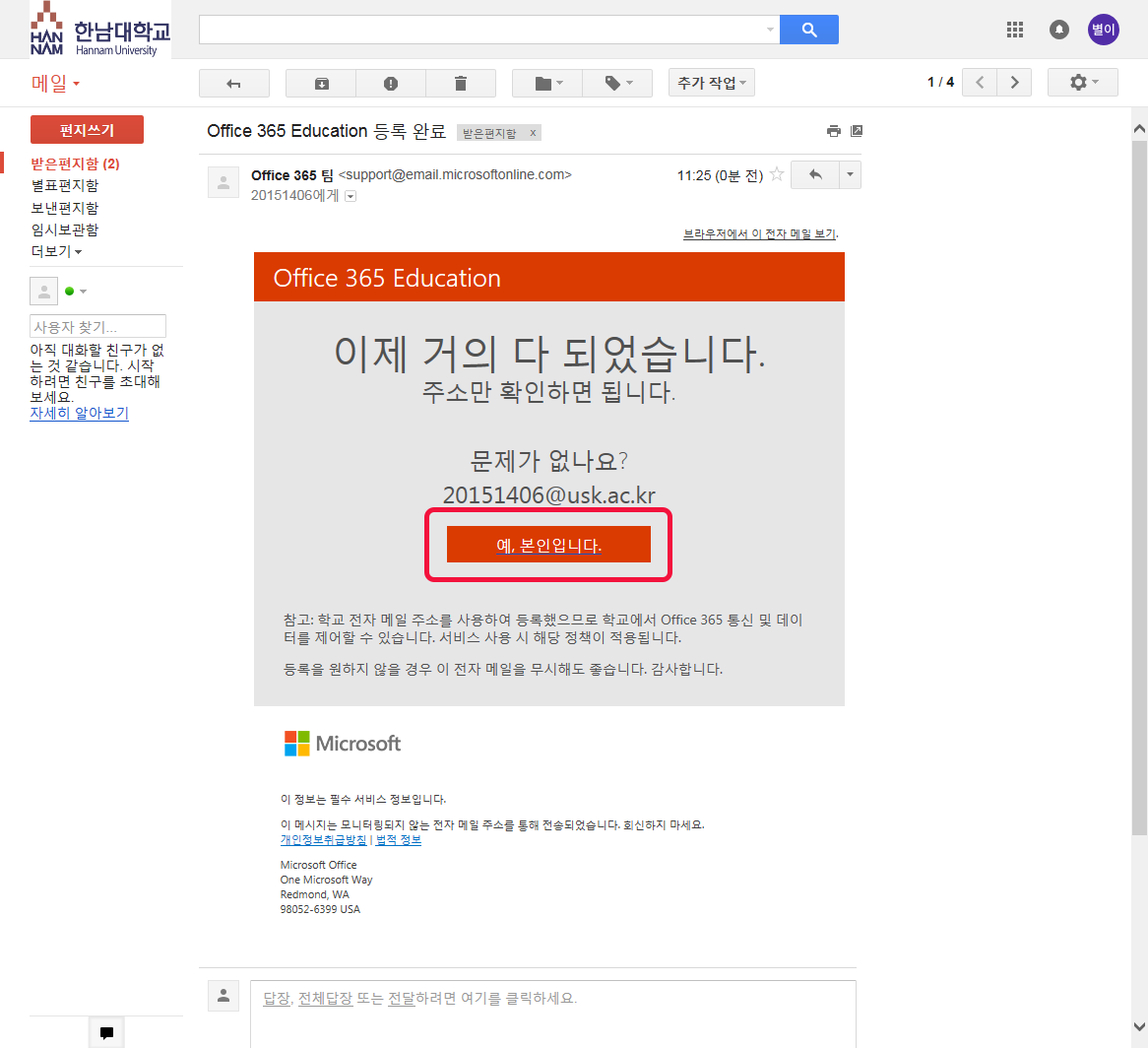The height and width of the screenshot is (1048, 1148).
Task: Click the 받은편지함 label chip on the subject
Action: 489,133
